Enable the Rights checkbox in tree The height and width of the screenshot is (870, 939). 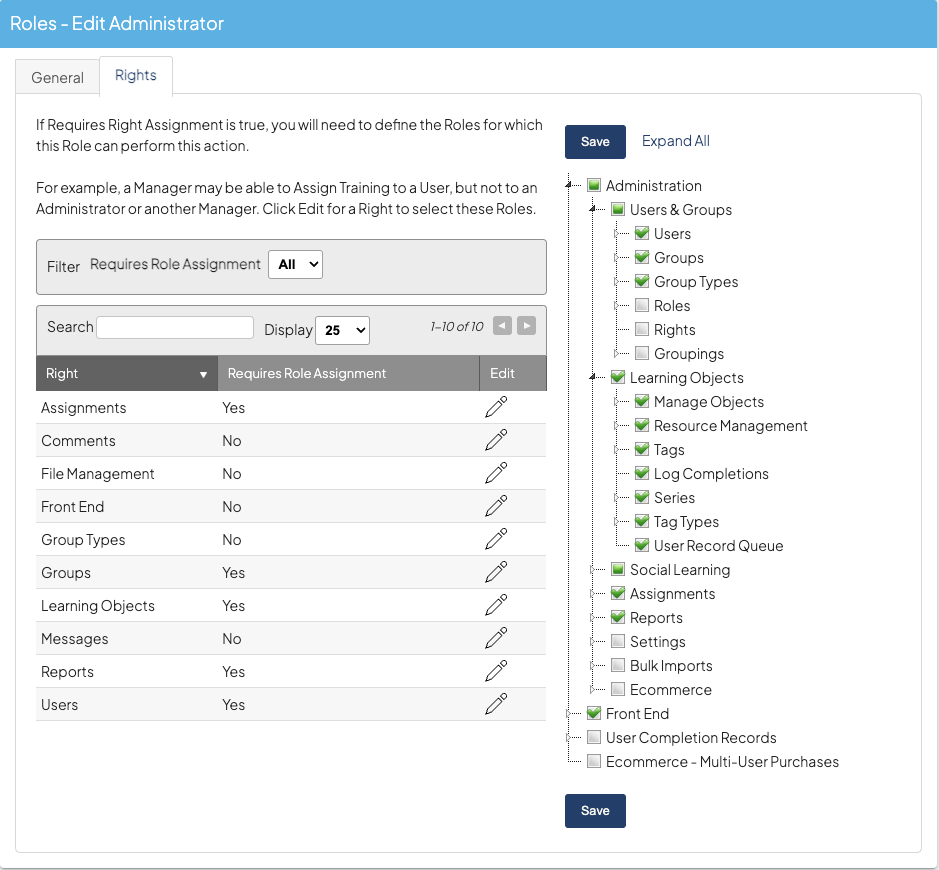(642, 329)
